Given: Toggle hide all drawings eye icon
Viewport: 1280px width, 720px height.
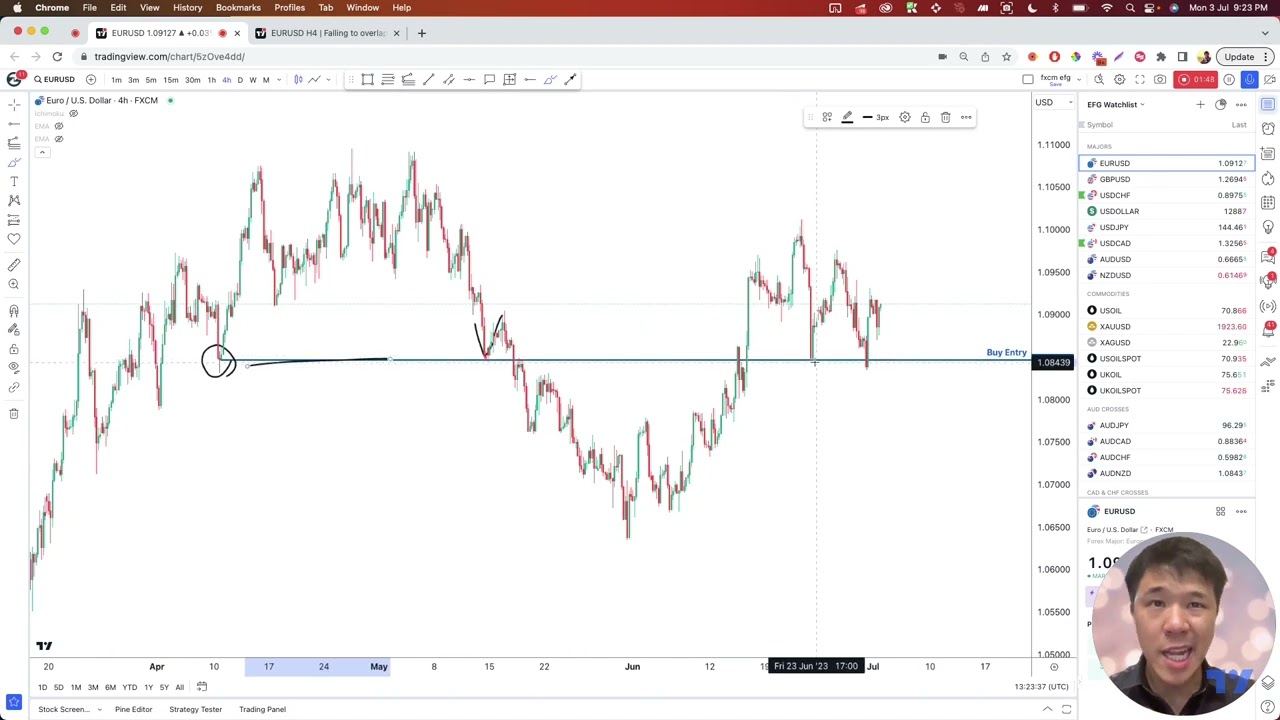Looking at the screenshot, I should tap(14, 368).
